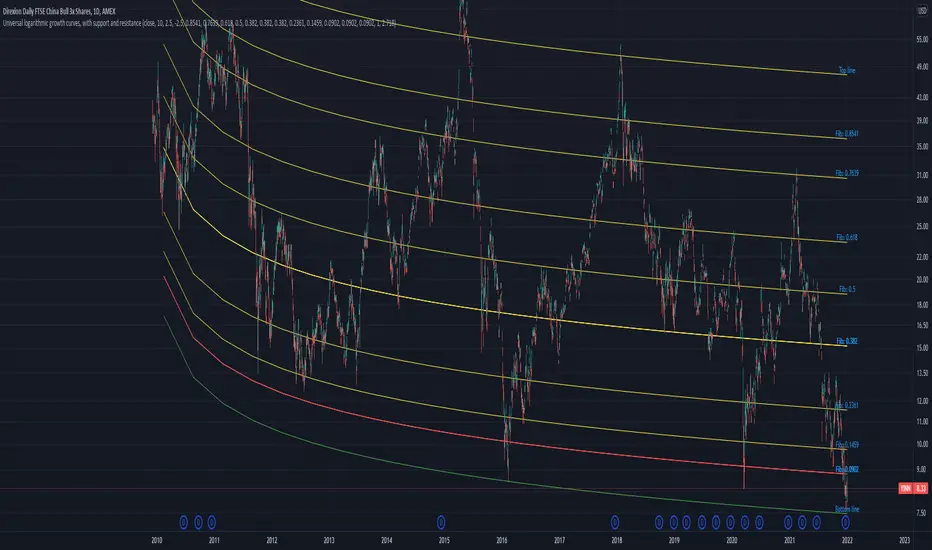The image size is (932, 550).
Task: Click the Fib: 0.1459 curve label
Action: pos(846,444)
